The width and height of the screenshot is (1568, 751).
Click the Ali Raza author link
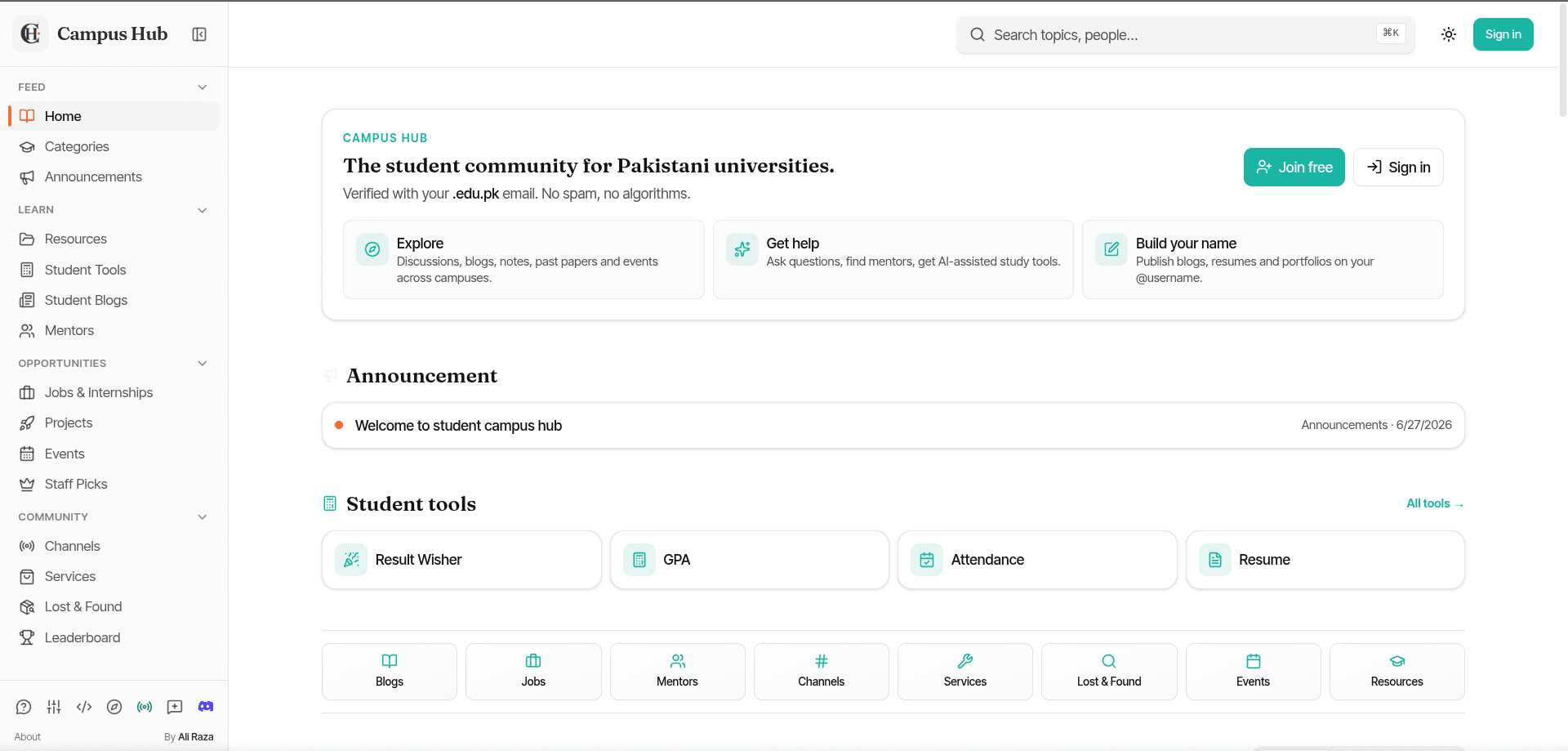(x=196, y=737)
